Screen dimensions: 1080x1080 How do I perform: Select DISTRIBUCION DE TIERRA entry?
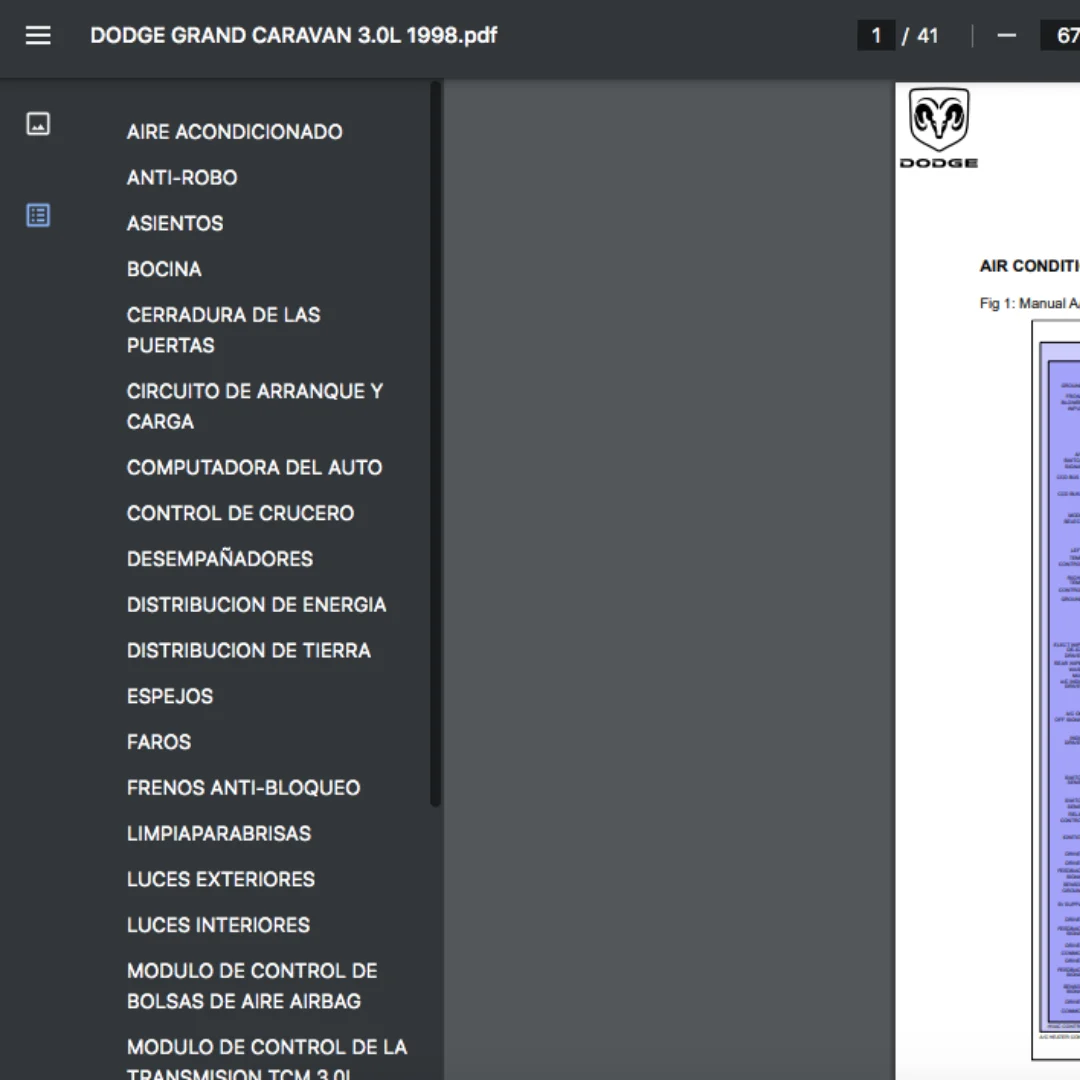(x=249, y=650)
